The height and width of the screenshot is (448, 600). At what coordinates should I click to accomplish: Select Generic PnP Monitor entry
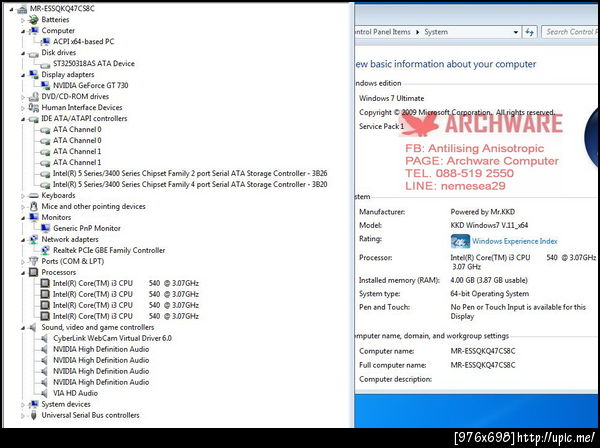click(87, 228)
